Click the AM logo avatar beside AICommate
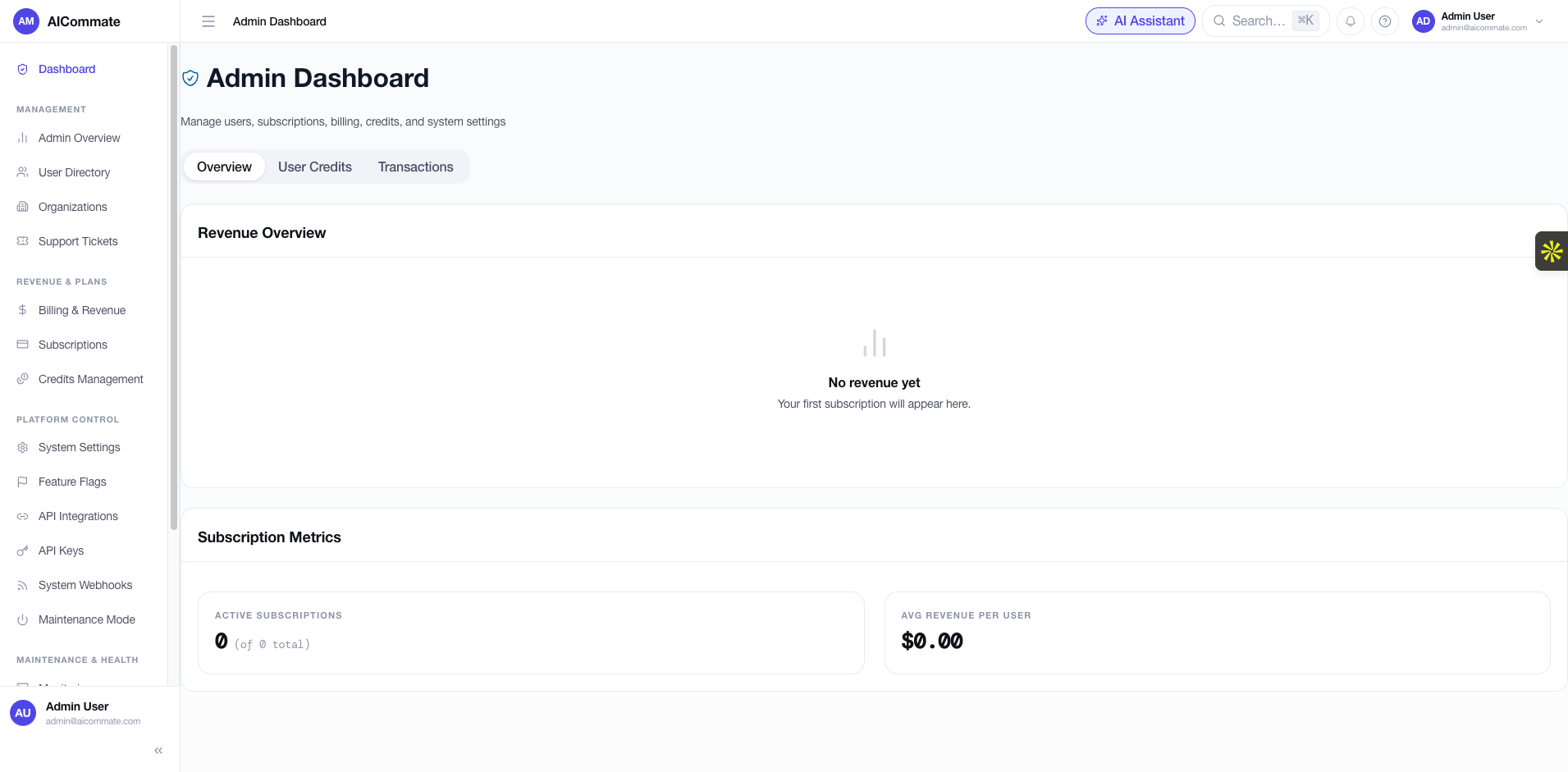 point(26,21)
